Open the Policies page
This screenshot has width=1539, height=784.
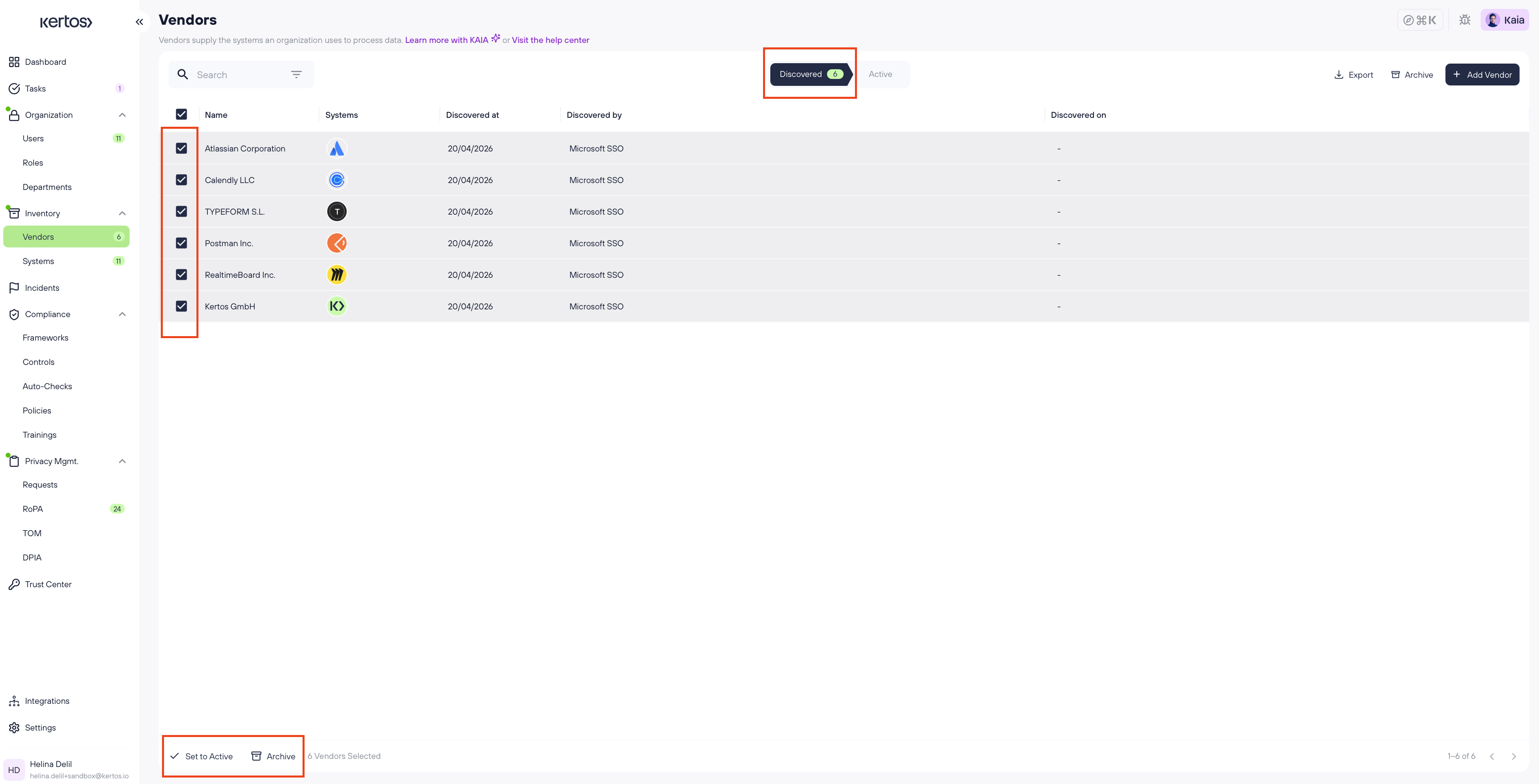[x=66, y=411]
